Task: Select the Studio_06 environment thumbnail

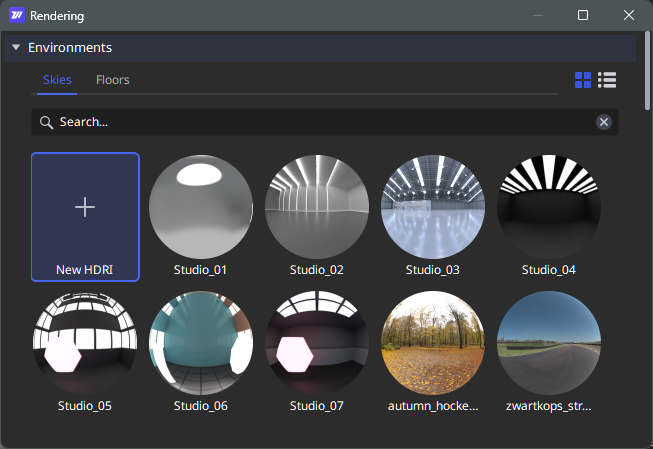Action: tap(201, 344)
